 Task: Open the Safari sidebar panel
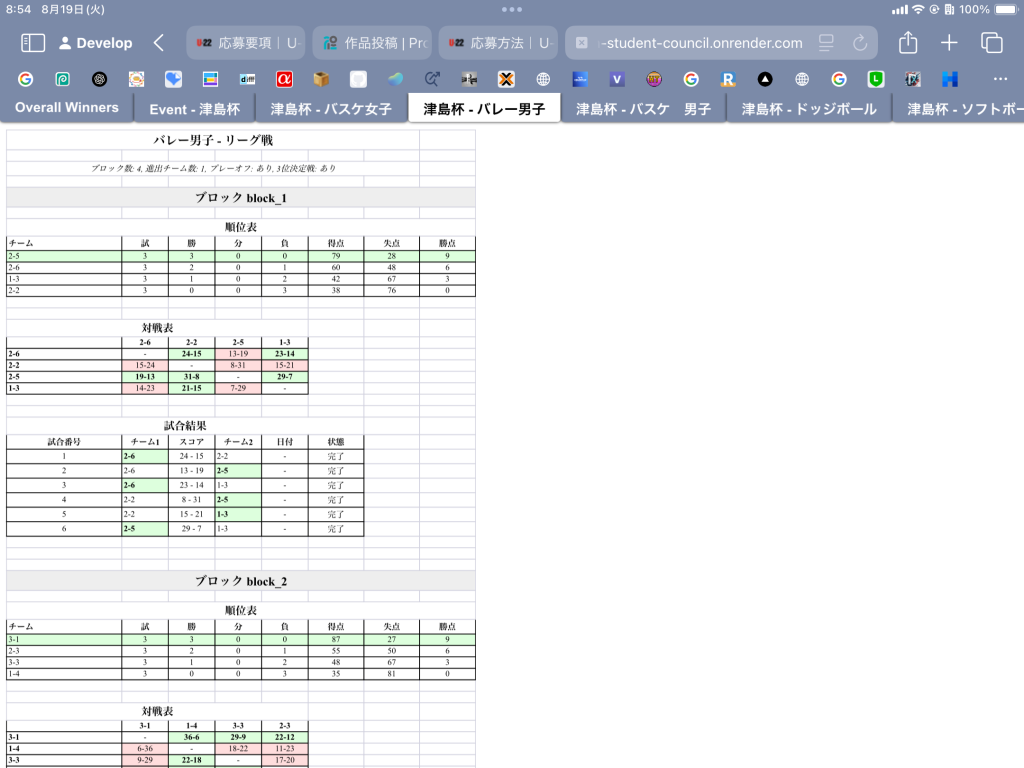coord(33,43)
